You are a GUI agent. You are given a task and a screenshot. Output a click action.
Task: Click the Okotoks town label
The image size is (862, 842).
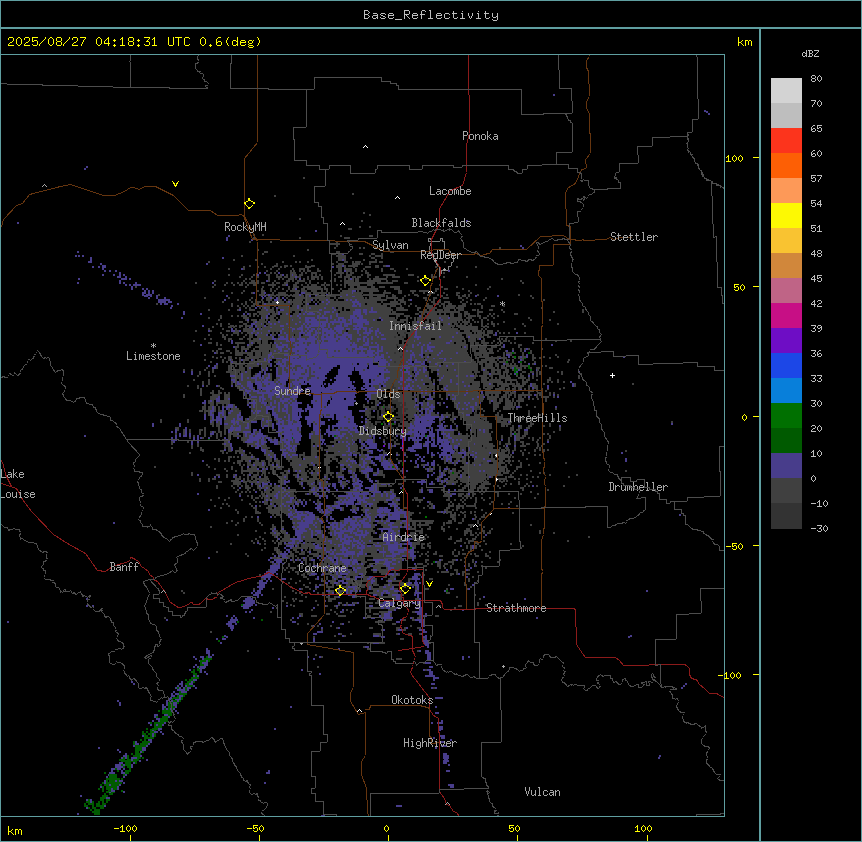(412, 700)
